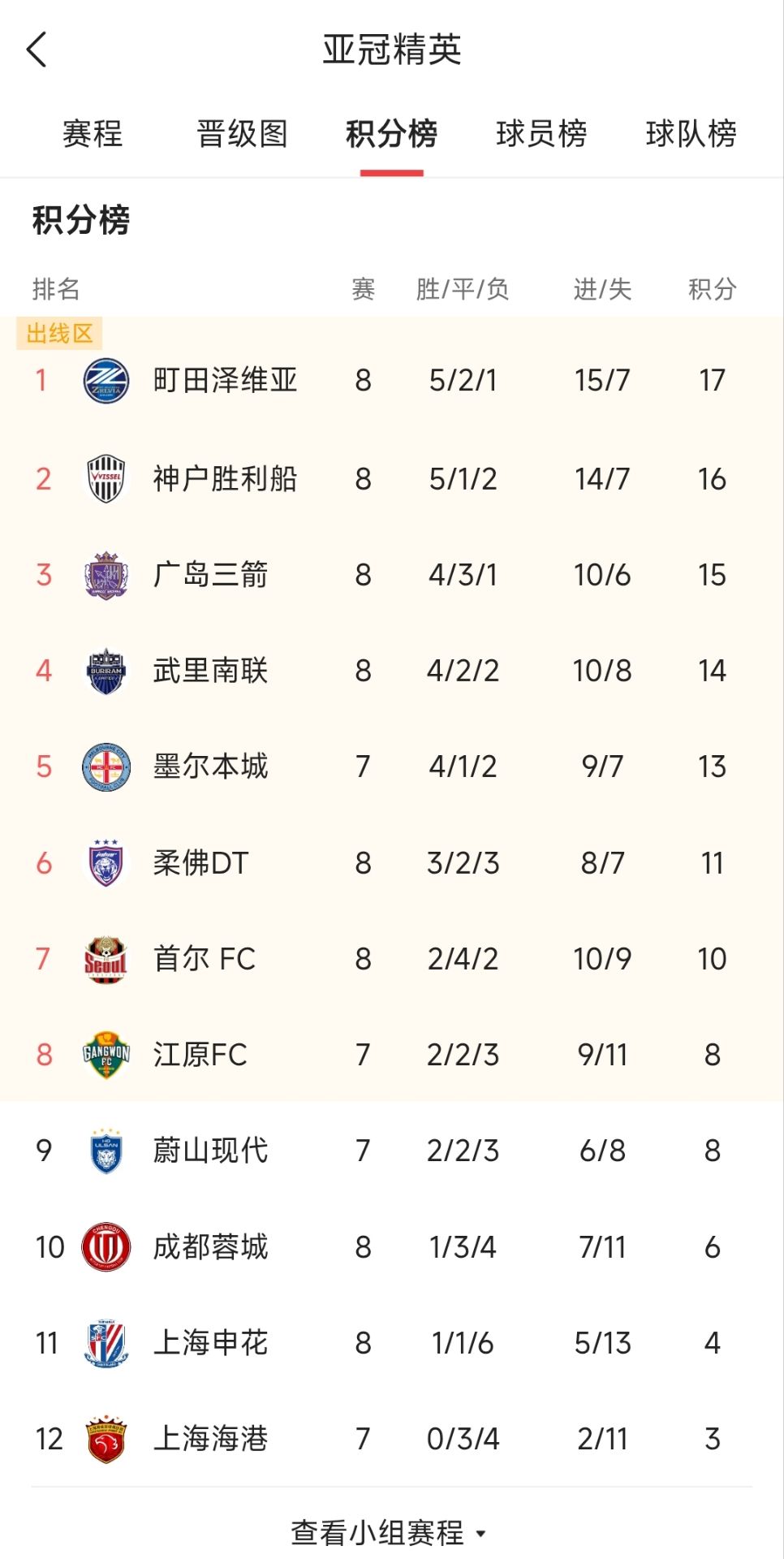Viewport: 784px width, 1559px height.
Task: Open team page for 广岛三箭
Action: coord(210,575)
